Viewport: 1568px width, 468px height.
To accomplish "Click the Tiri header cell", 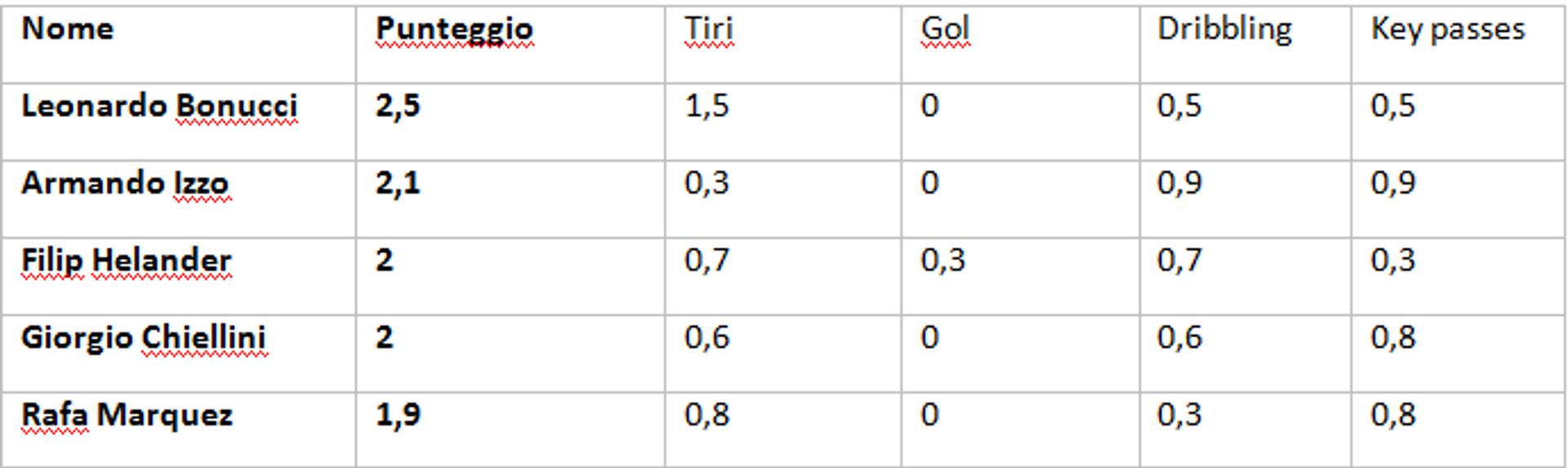I will pyautogui.click(x=783, y=44).
